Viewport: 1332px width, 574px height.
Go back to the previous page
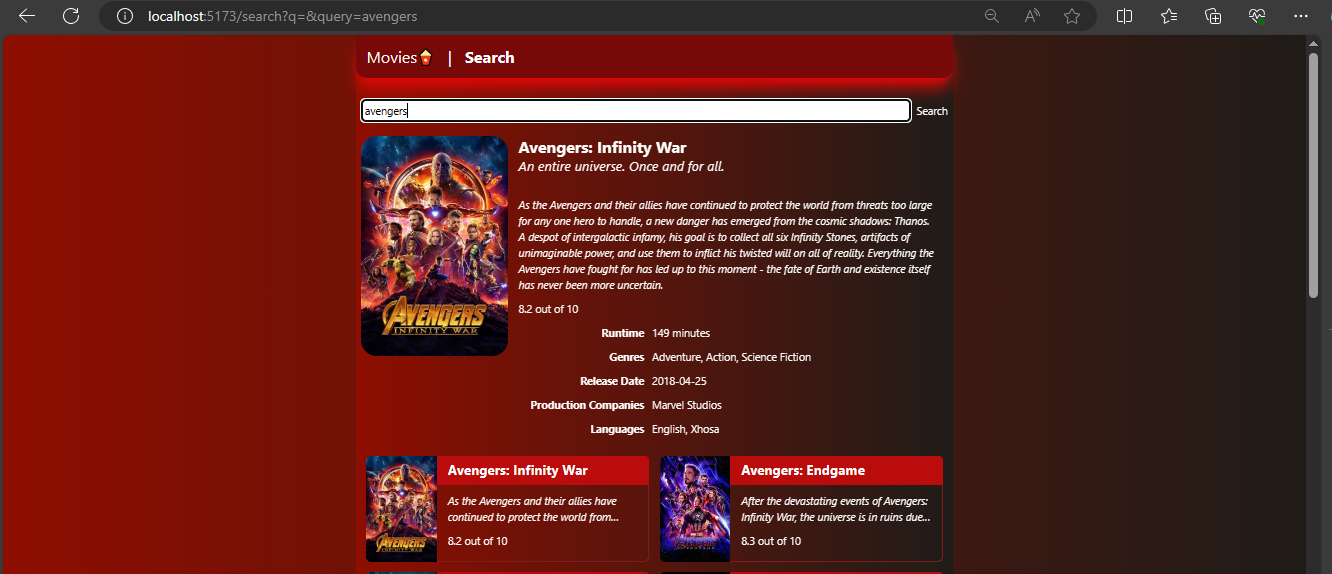point(27,16)
